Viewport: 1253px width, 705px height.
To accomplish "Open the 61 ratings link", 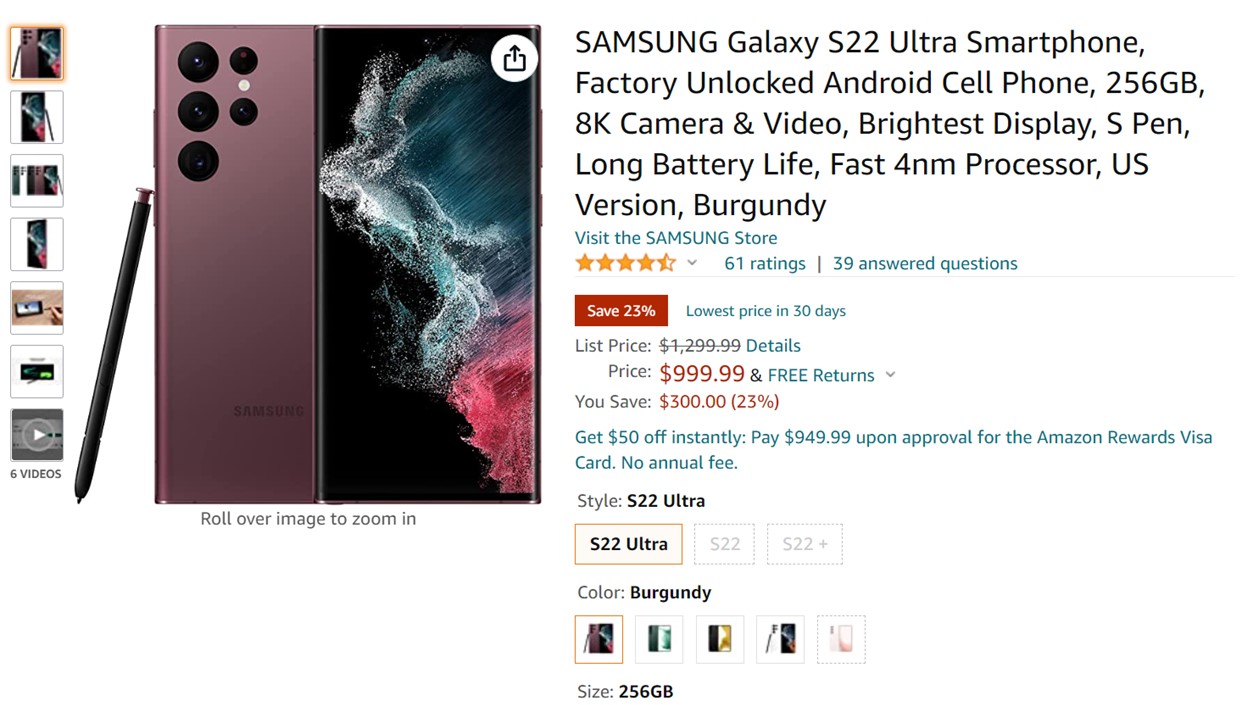I will pyautogui.click(x=764, y=263).
